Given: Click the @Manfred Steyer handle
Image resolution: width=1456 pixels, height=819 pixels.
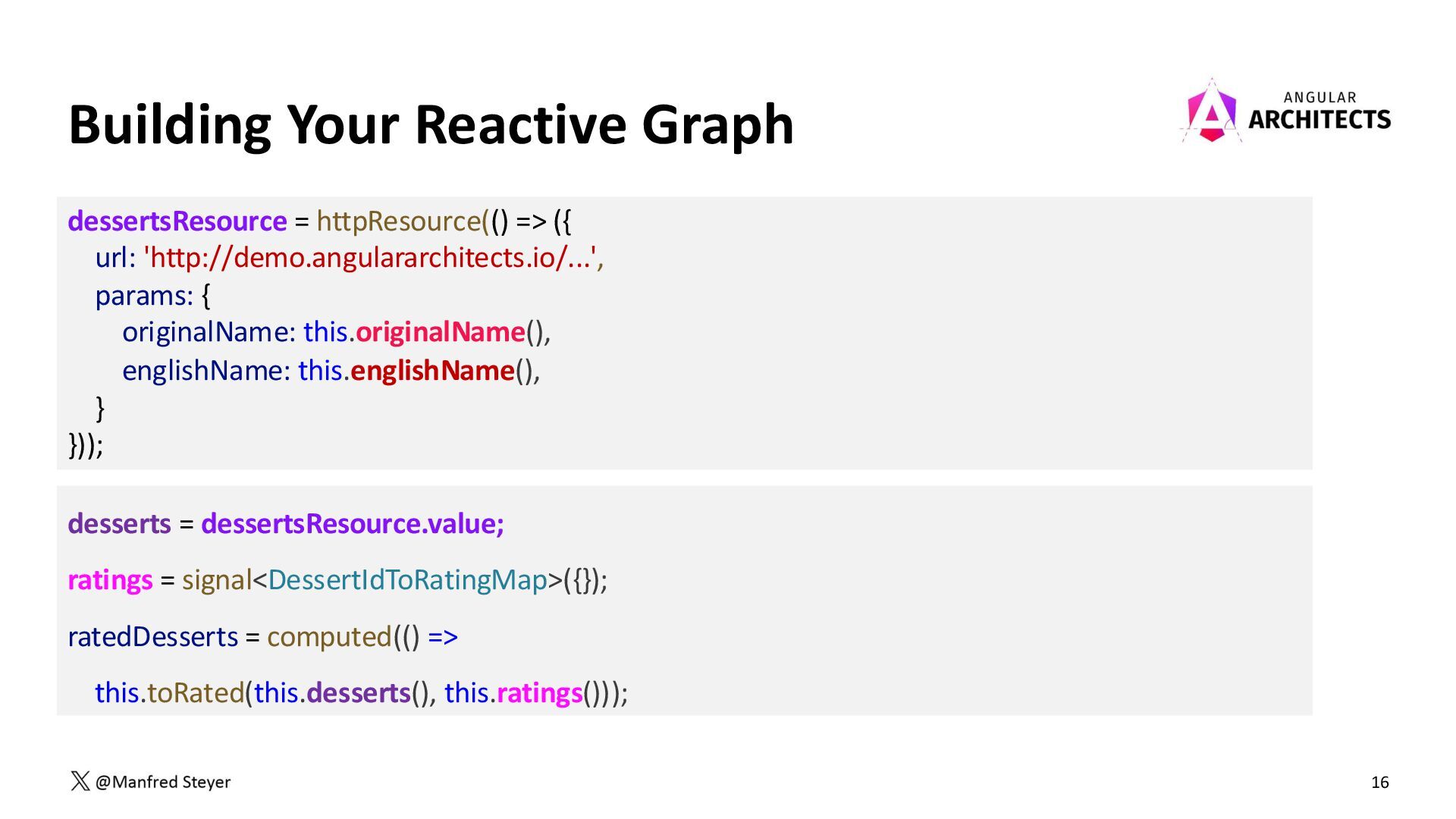Looking at the screenshot, I should [x=163, y=782].
